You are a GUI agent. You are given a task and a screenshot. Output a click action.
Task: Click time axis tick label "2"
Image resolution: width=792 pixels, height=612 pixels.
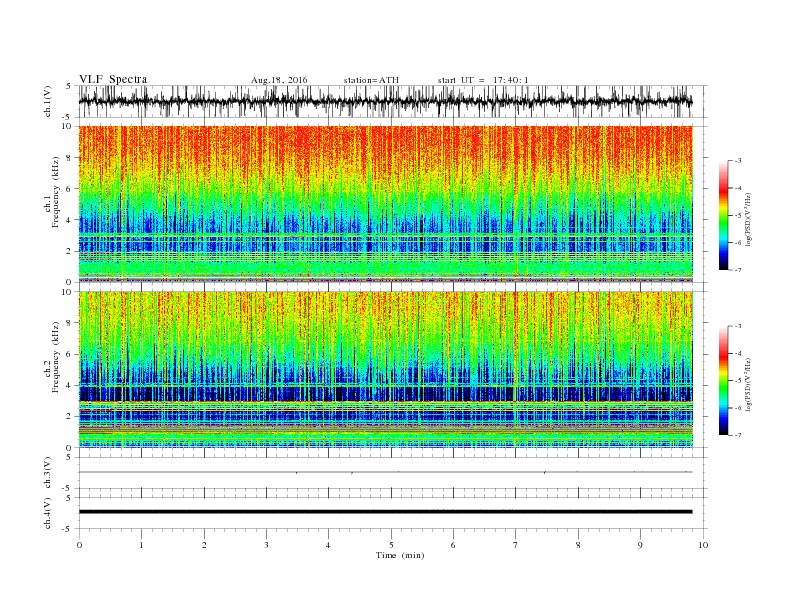(204, 545)
